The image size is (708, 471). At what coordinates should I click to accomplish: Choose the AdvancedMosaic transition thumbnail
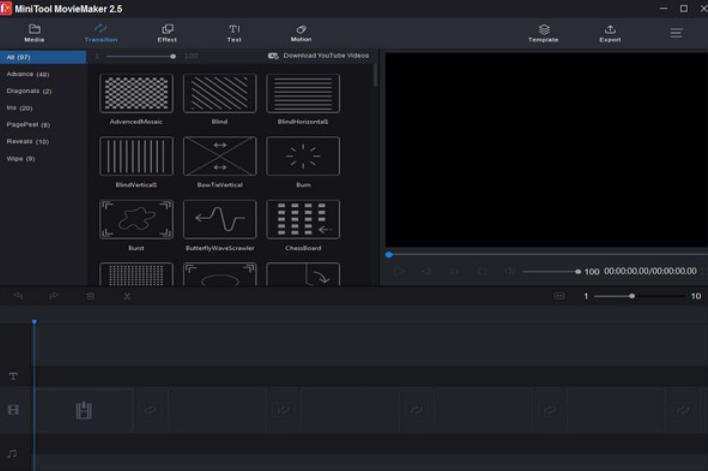pyautogui.click(x=136, y=93)
